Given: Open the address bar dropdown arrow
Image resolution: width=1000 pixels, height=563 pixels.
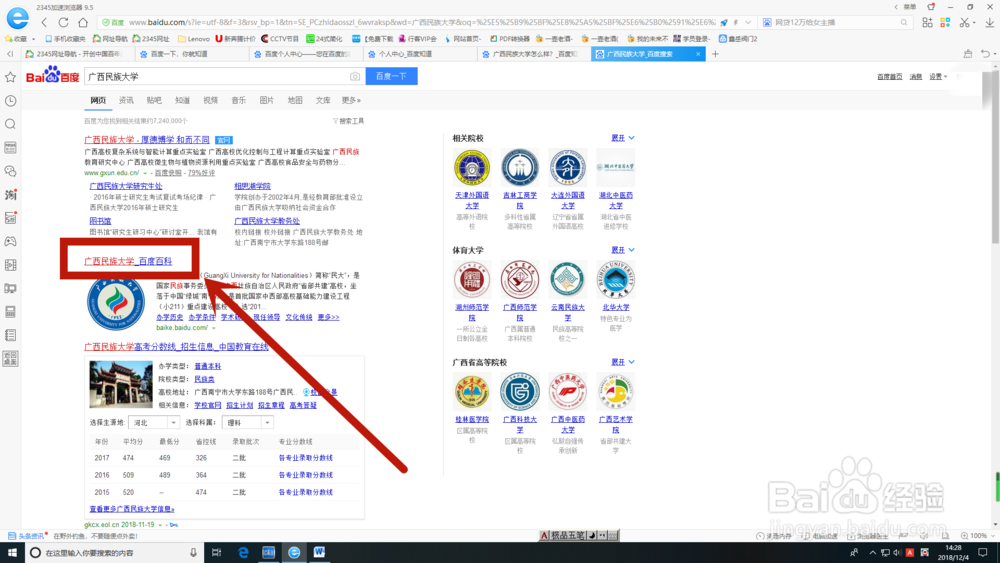Looking at the screenshot, I should 748,22.
